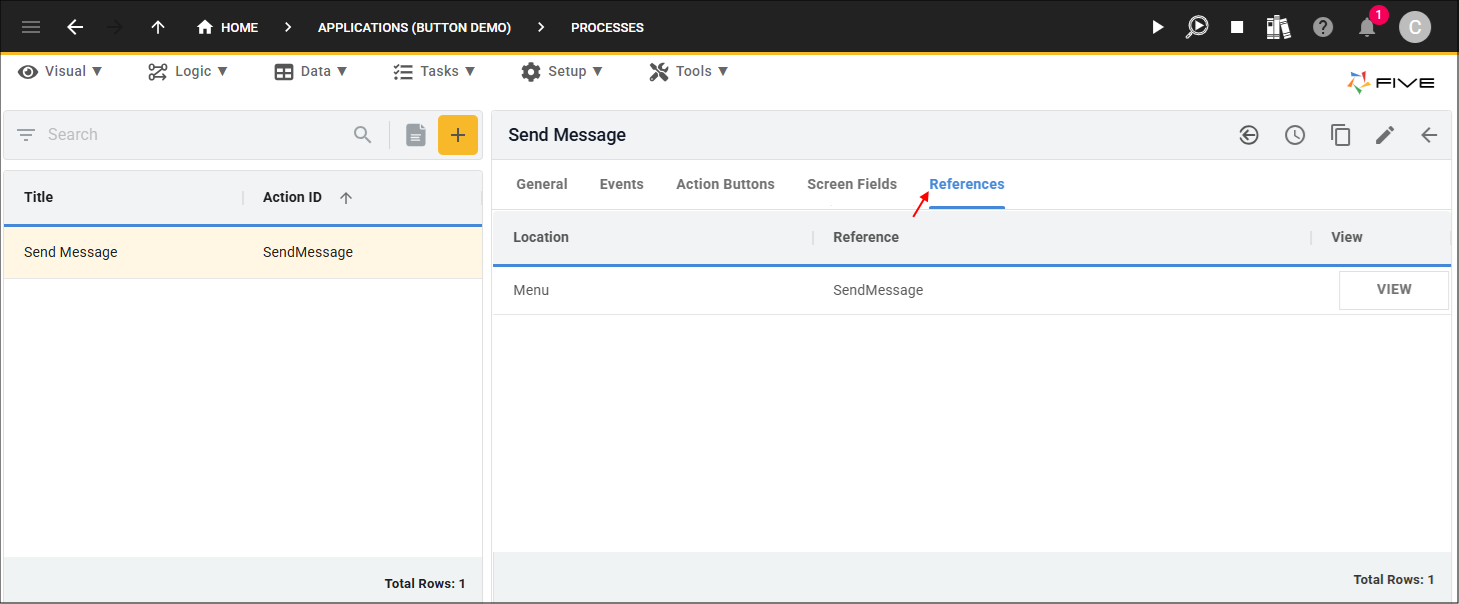Expand the Data menu

pyautogui.click(x=310, y=71)
